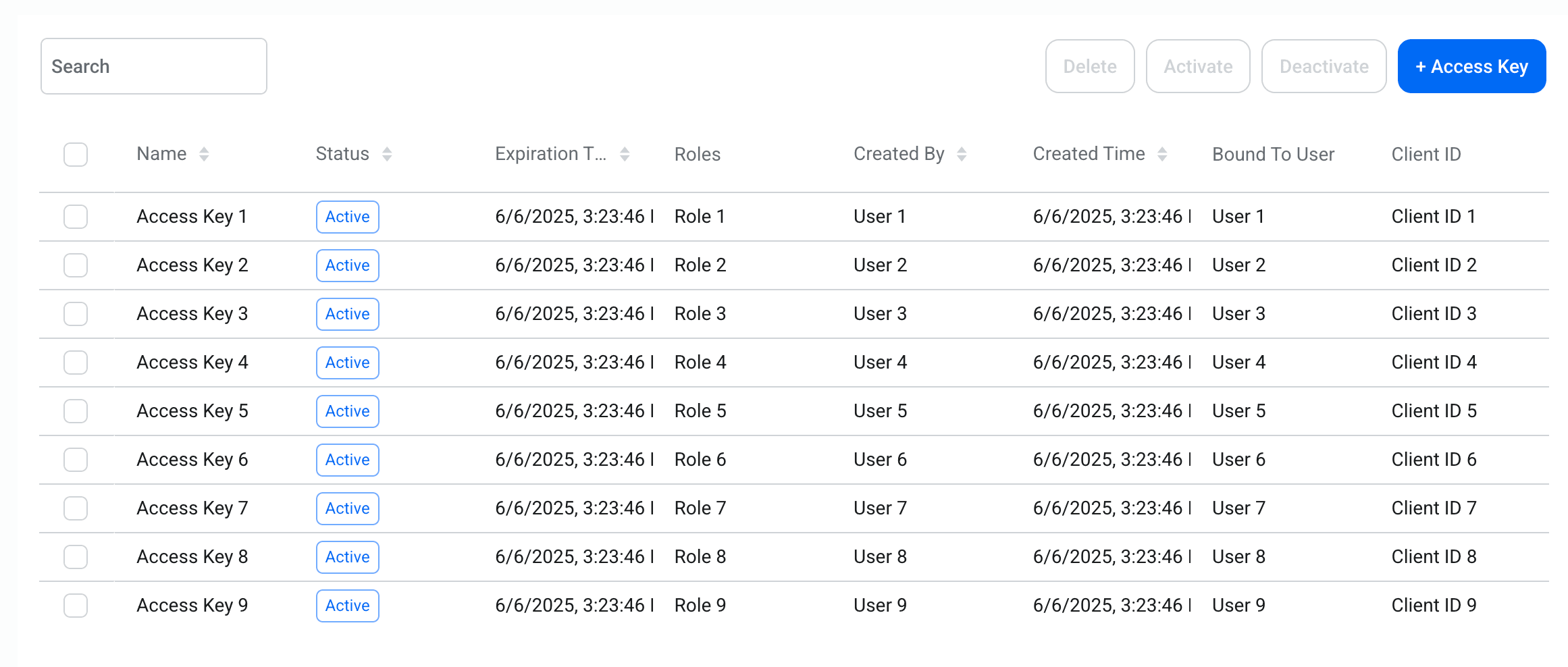Check the Access Key 6 row checkbox
The height and width of the screenshot is (667, 1568).
point(75,460)
